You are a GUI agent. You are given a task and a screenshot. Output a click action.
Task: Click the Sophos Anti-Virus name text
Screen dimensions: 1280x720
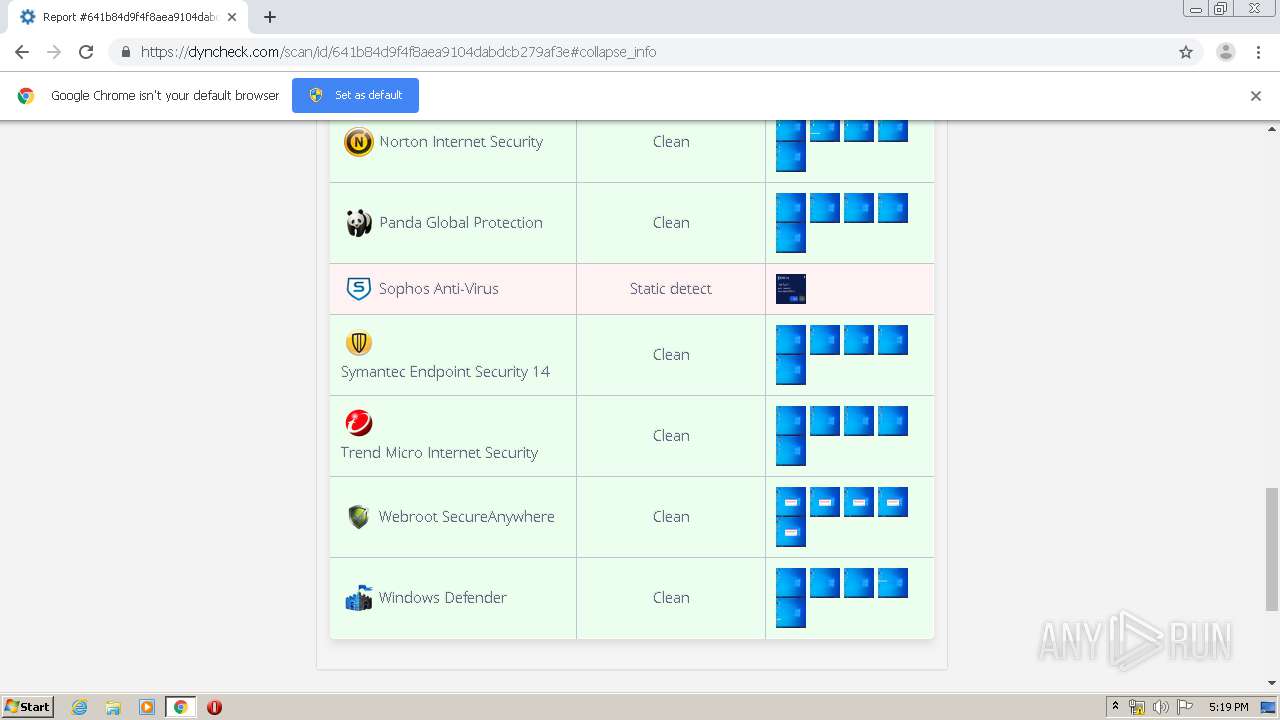click(x=439, y=289)
